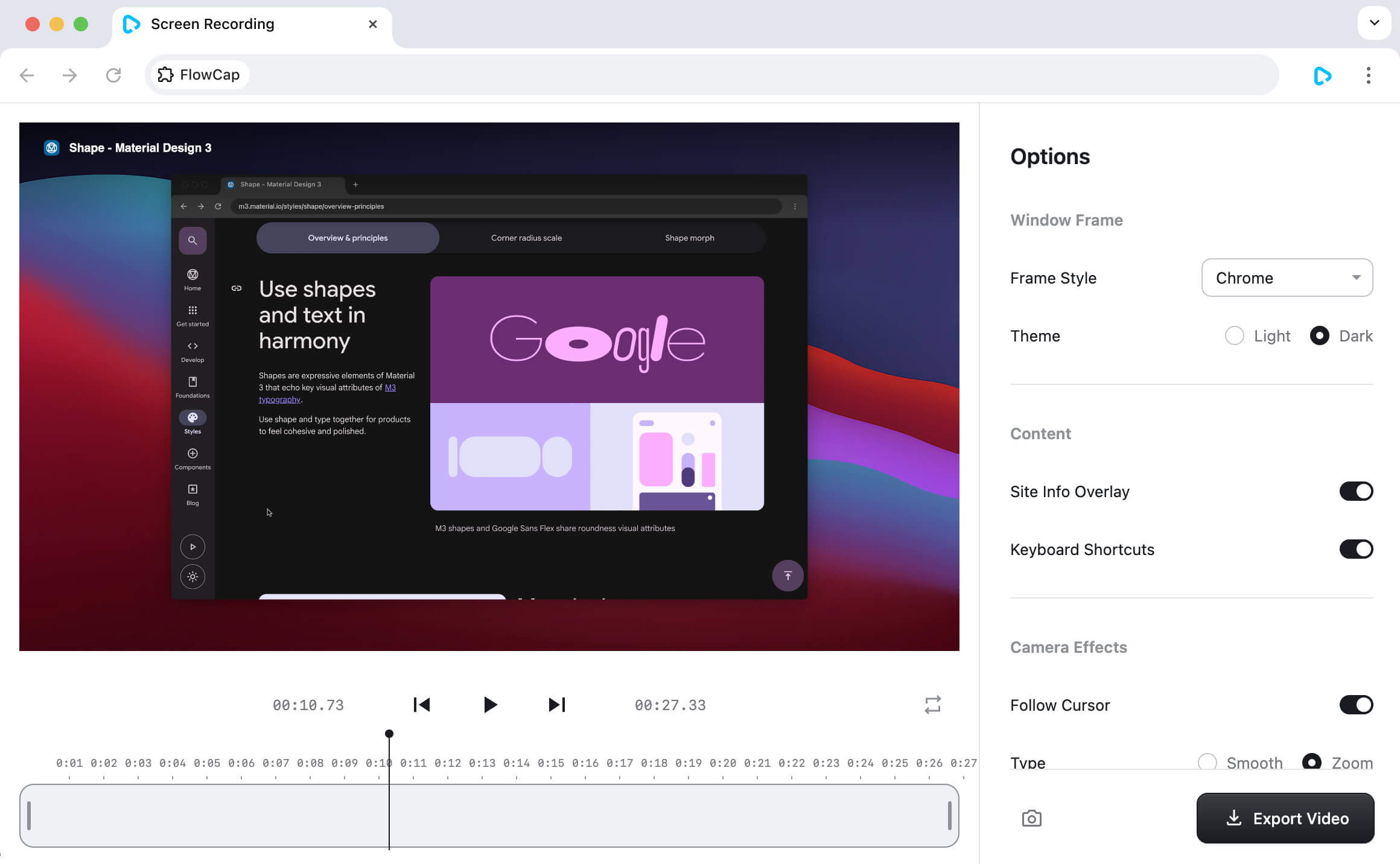Click the Window Frame section heading

point(1066,220)
